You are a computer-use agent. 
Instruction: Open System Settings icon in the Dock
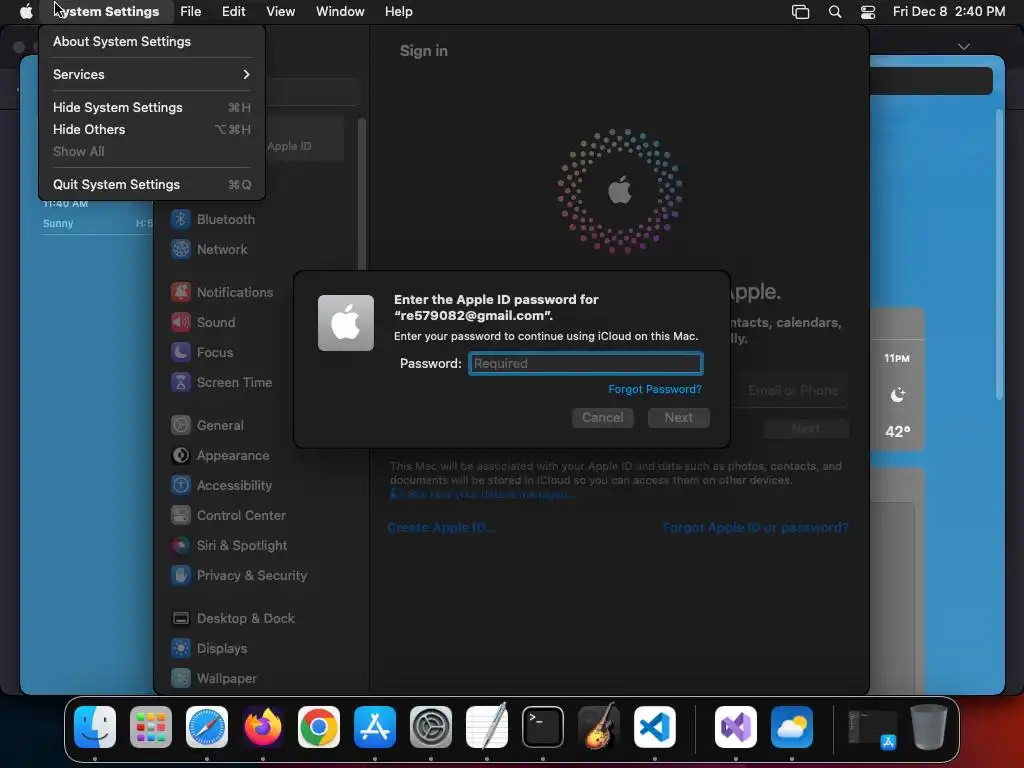(x=431, y=727)
